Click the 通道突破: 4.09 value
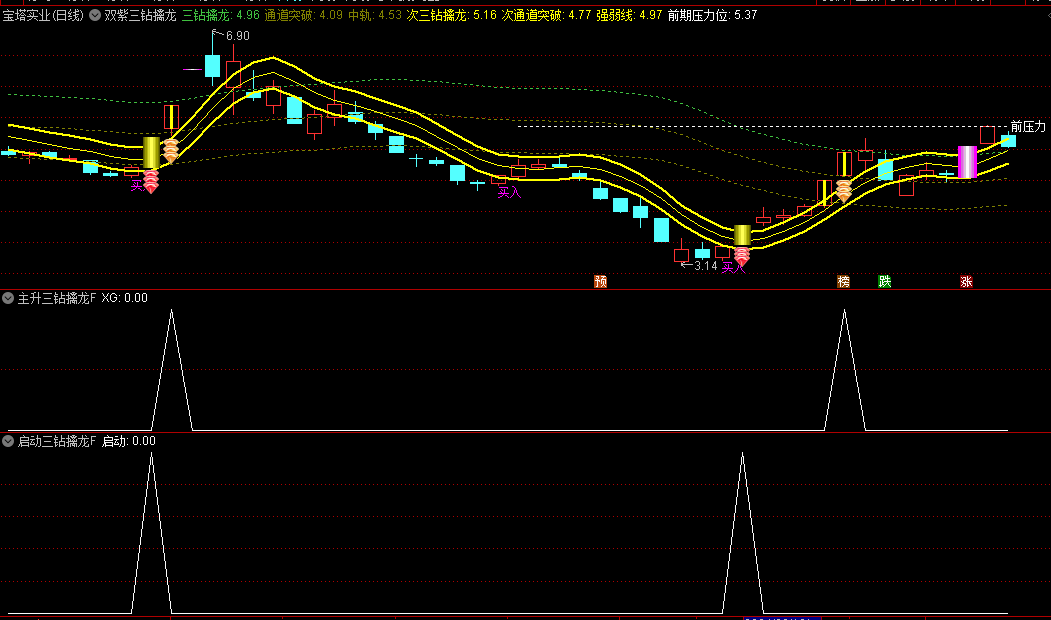The image size is (1051, 620). tap(304, 15)
